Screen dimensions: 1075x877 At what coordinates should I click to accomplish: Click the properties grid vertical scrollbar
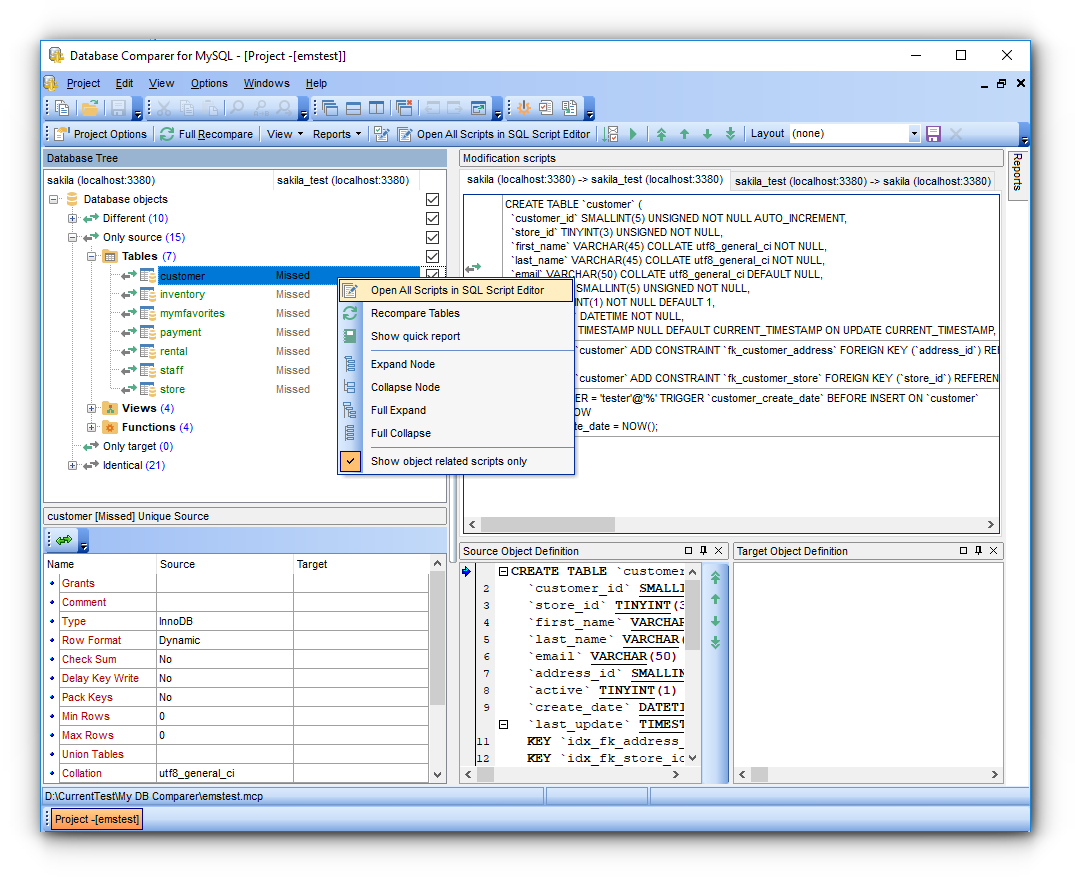tap(437, 669)
